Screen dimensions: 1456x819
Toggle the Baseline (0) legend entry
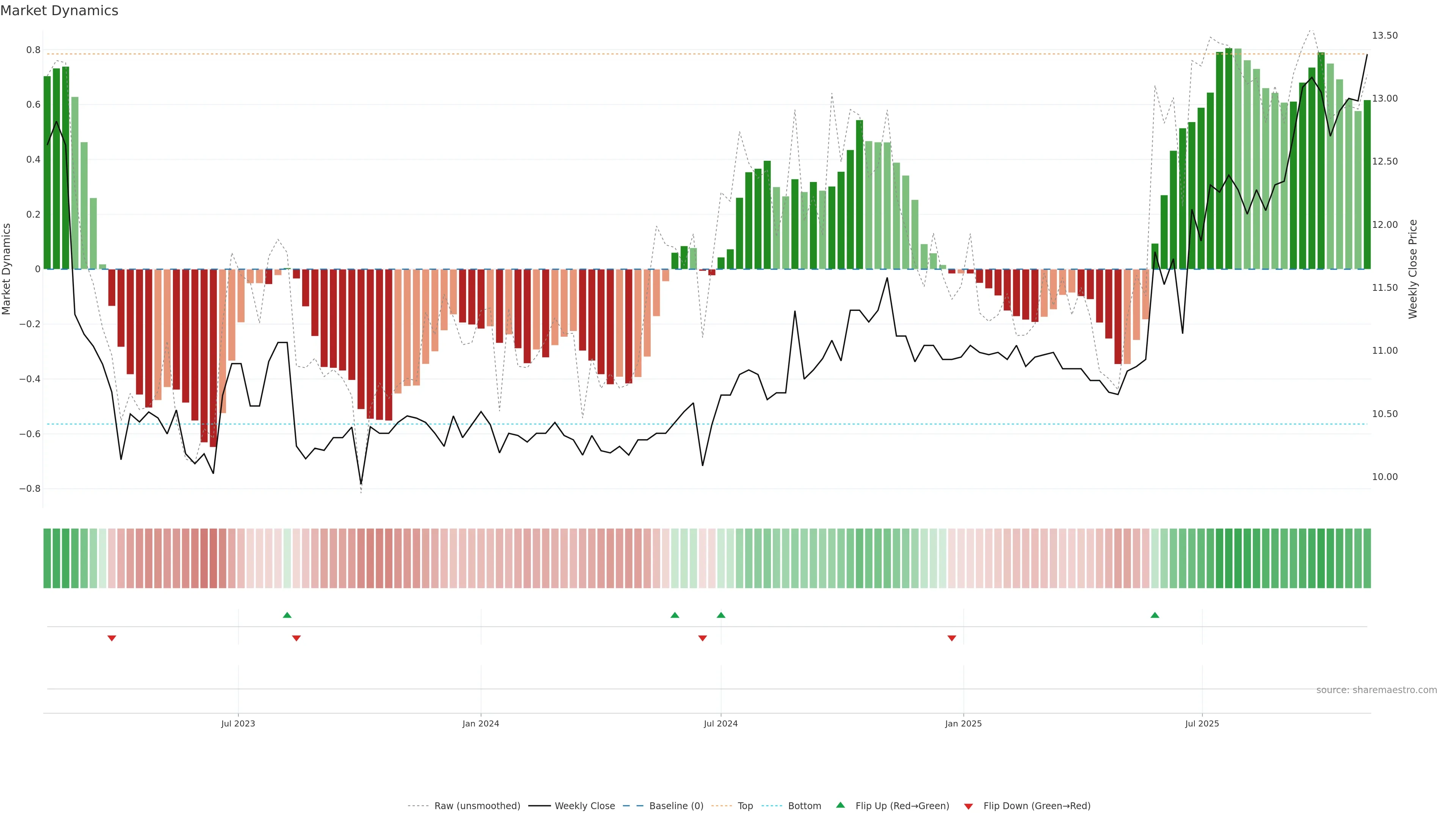(676, 806)
